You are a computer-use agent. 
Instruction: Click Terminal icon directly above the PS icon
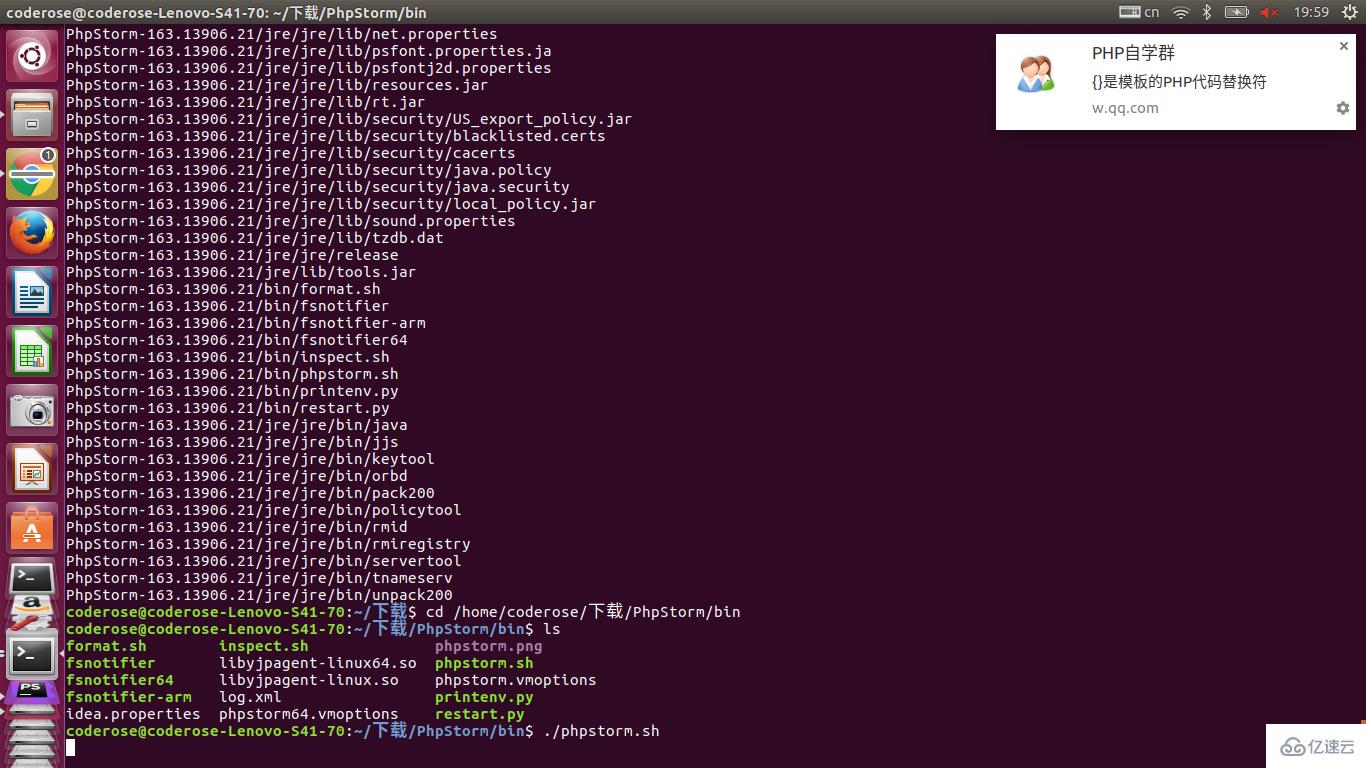32,656
